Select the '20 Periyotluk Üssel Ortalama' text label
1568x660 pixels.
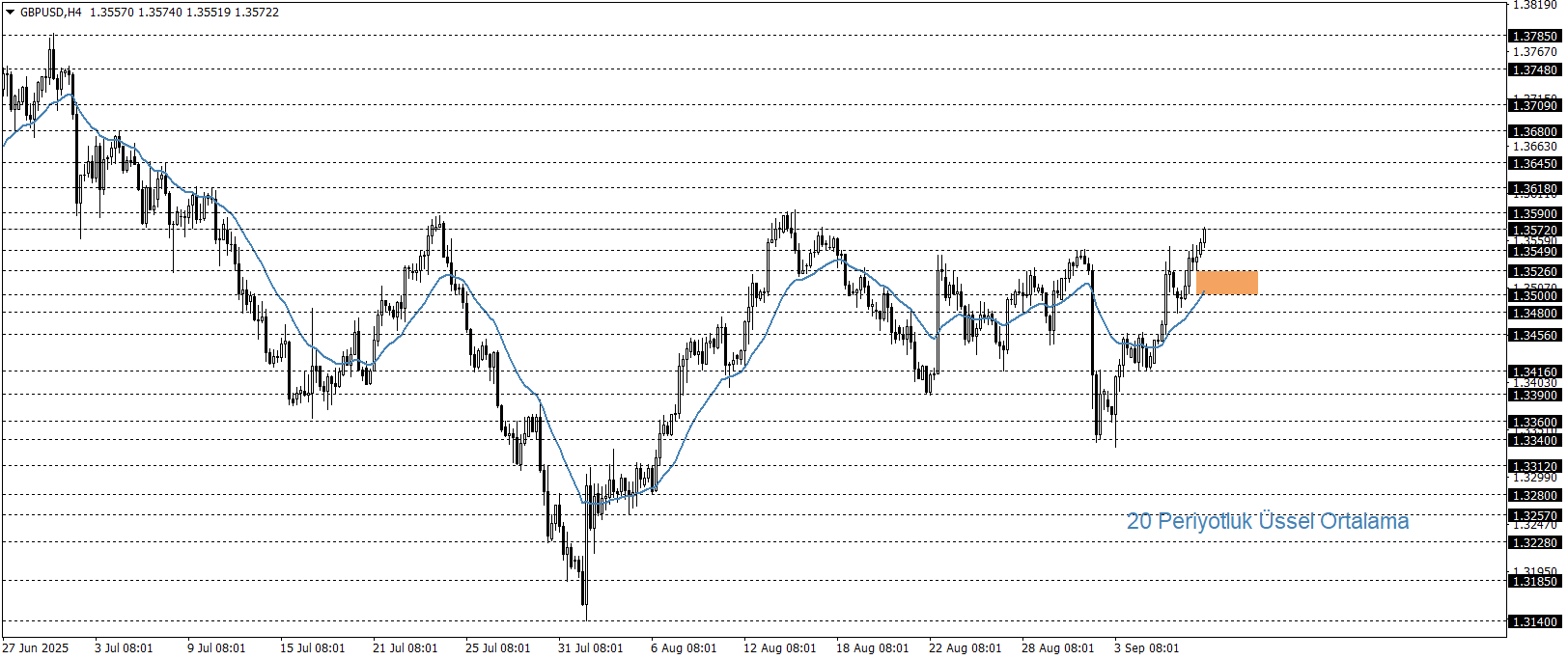click(1268, 521)
